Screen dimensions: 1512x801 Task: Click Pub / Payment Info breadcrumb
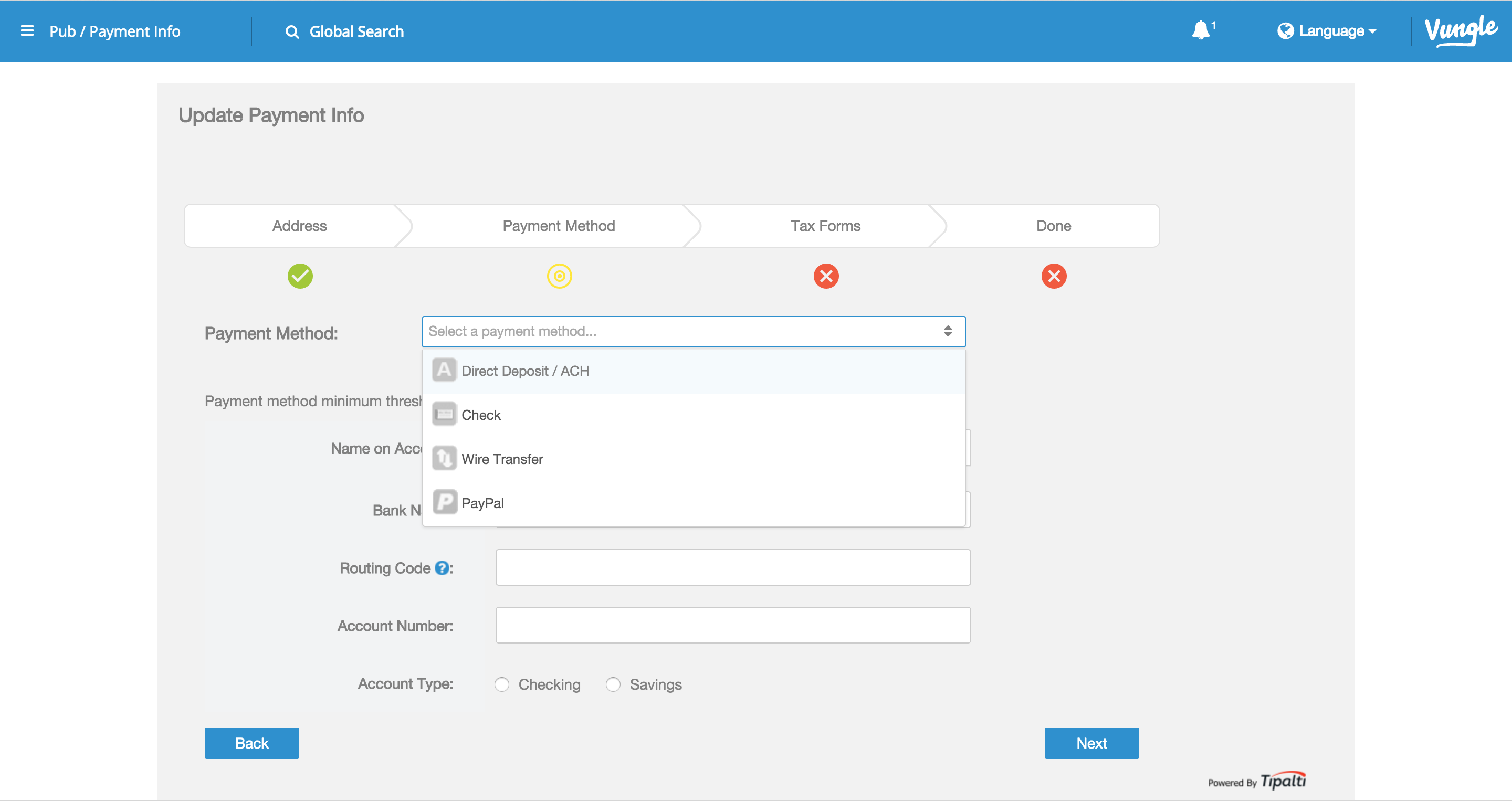point(114,31)
